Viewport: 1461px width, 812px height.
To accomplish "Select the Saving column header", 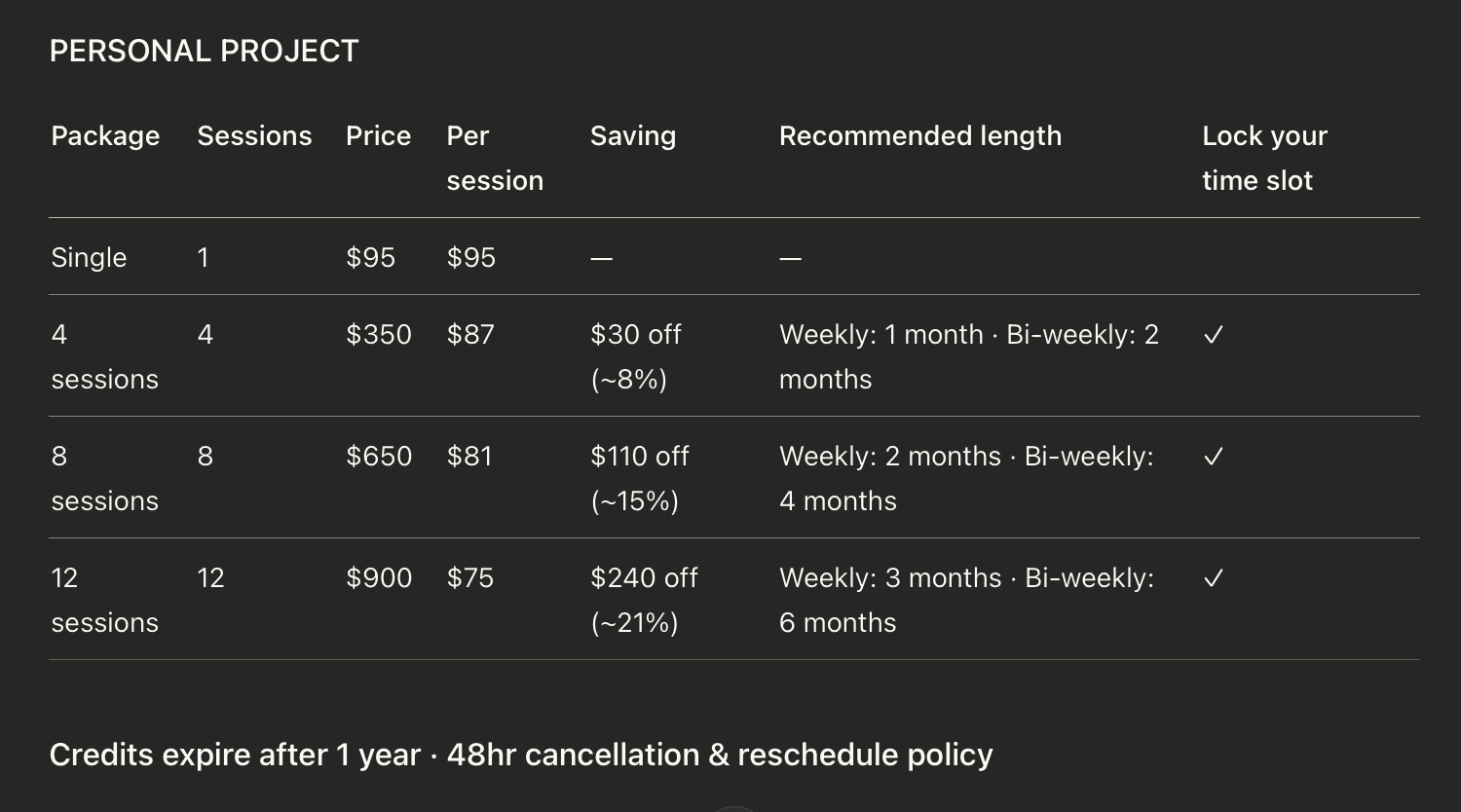I will (632, 136).
